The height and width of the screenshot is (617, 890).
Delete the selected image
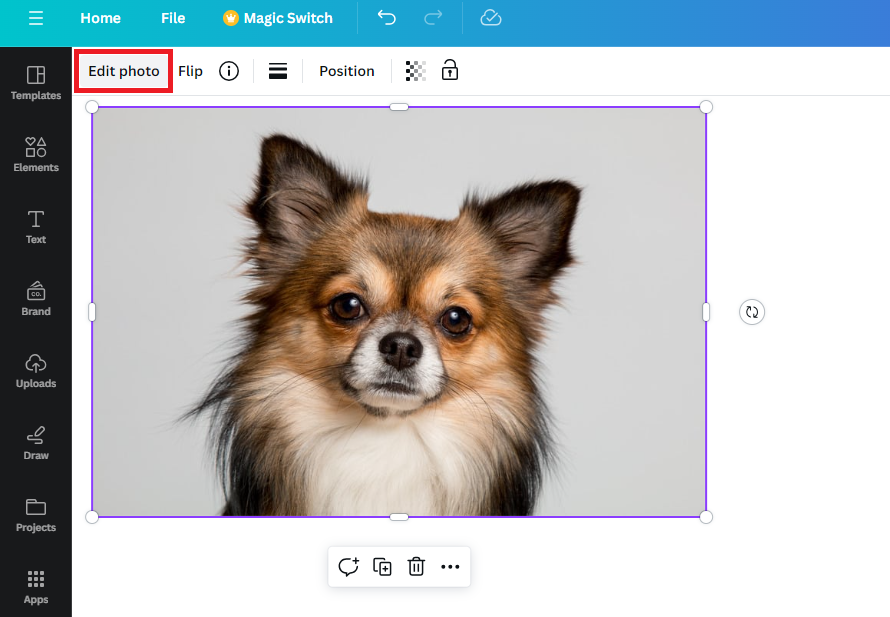coord(416,566)
